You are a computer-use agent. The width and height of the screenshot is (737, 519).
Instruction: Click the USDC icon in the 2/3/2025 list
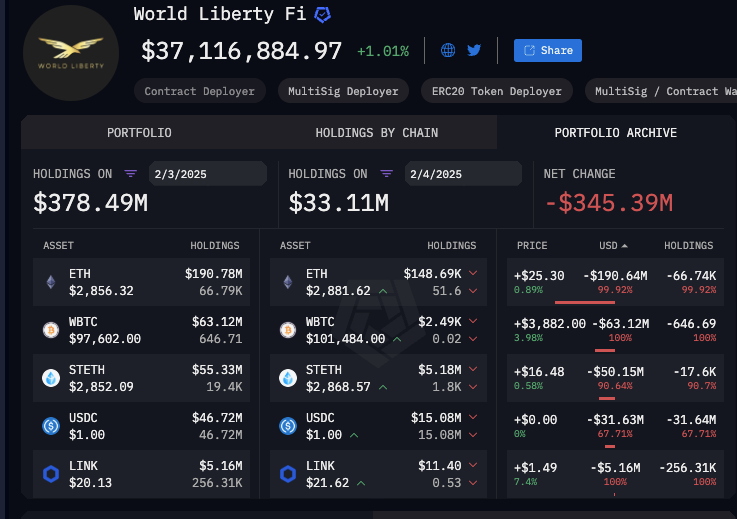tap(51, 426)
